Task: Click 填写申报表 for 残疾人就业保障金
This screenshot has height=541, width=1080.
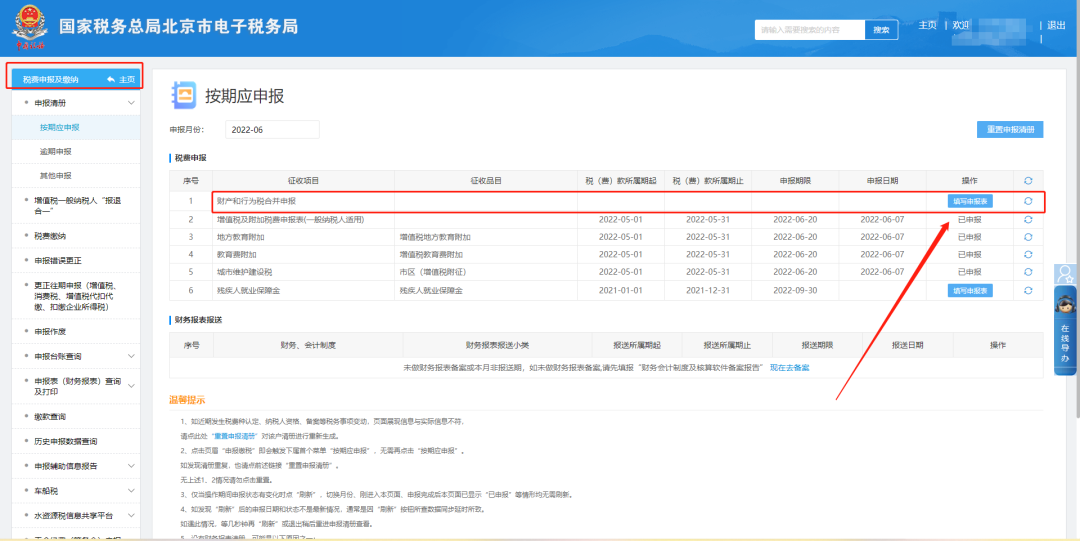Action: pos(970,290)
